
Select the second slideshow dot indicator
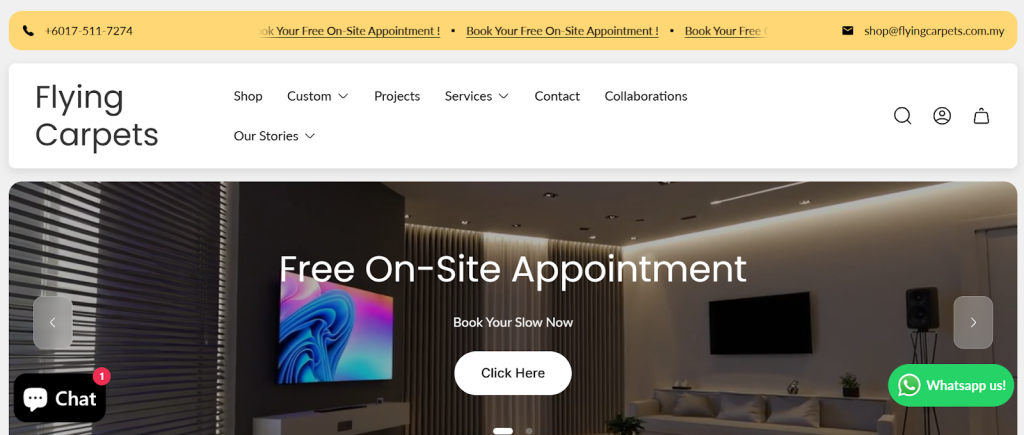[529, 431]
